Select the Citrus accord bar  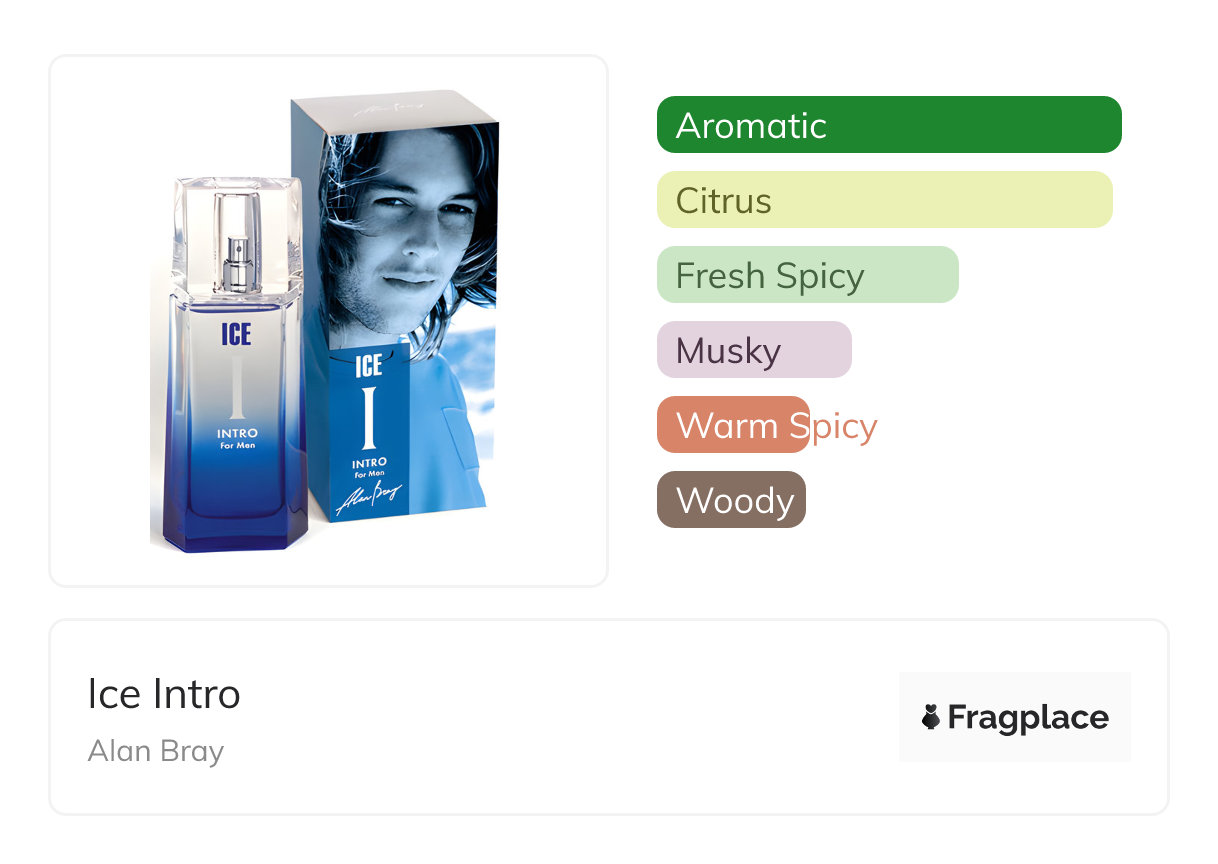(885, 200)
